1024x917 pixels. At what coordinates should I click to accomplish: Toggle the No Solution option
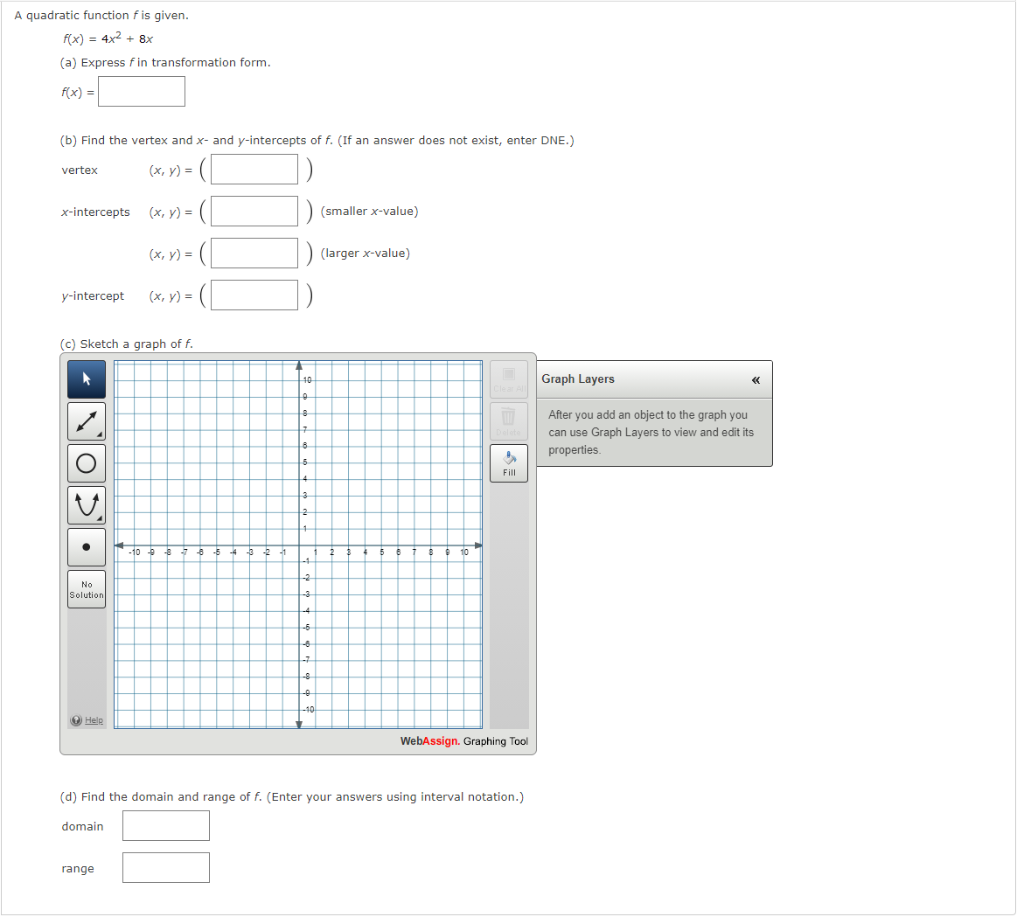pyautogui.click(x=86, y=588)
